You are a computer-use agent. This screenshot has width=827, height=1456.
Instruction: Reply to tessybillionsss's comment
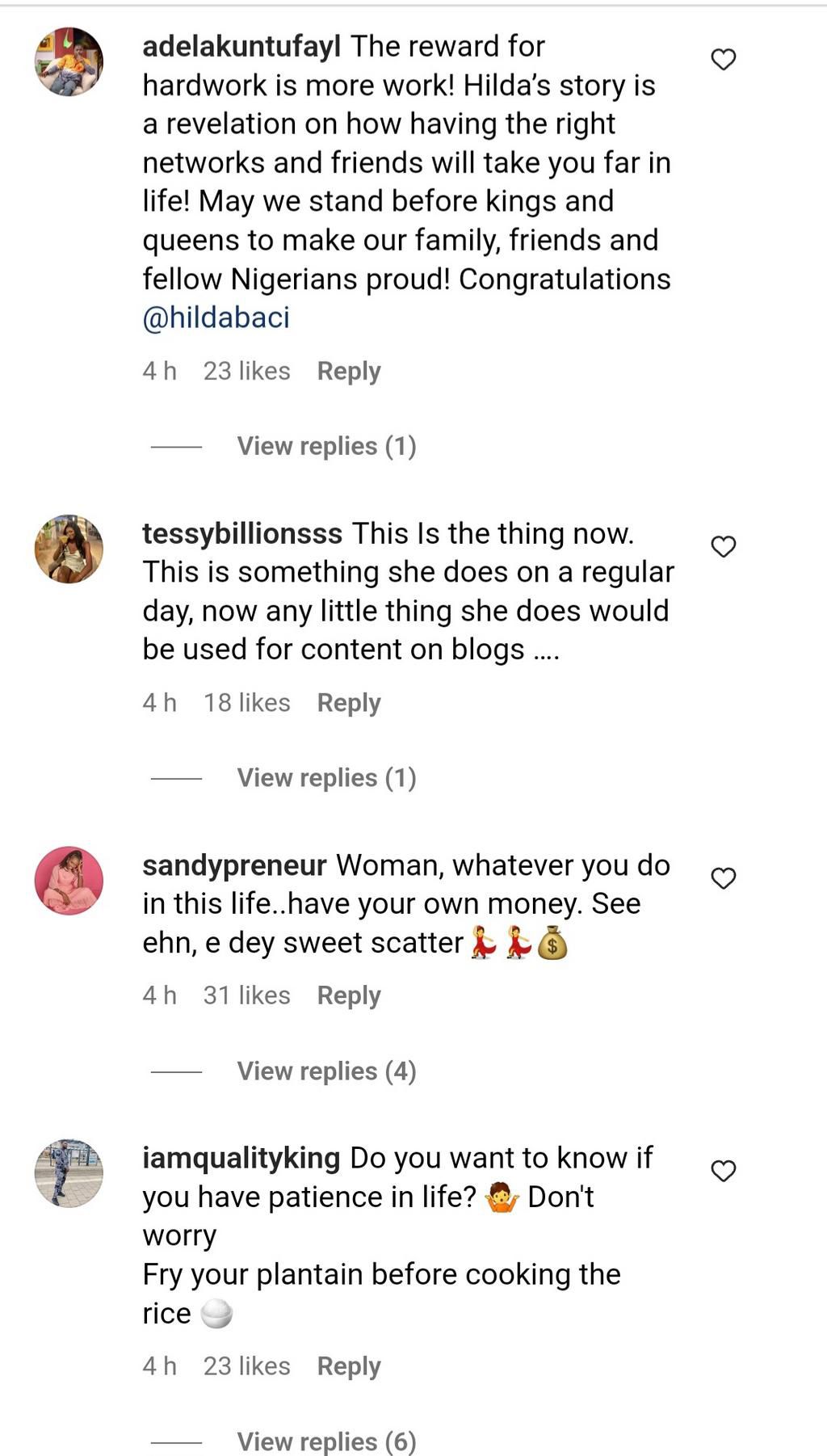(349, 703)
